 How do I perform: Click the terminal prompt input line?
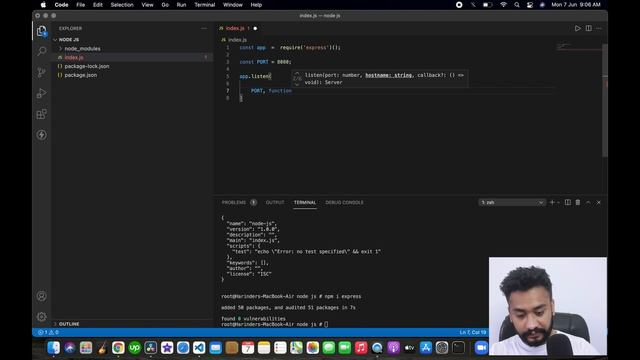point(275,324)
